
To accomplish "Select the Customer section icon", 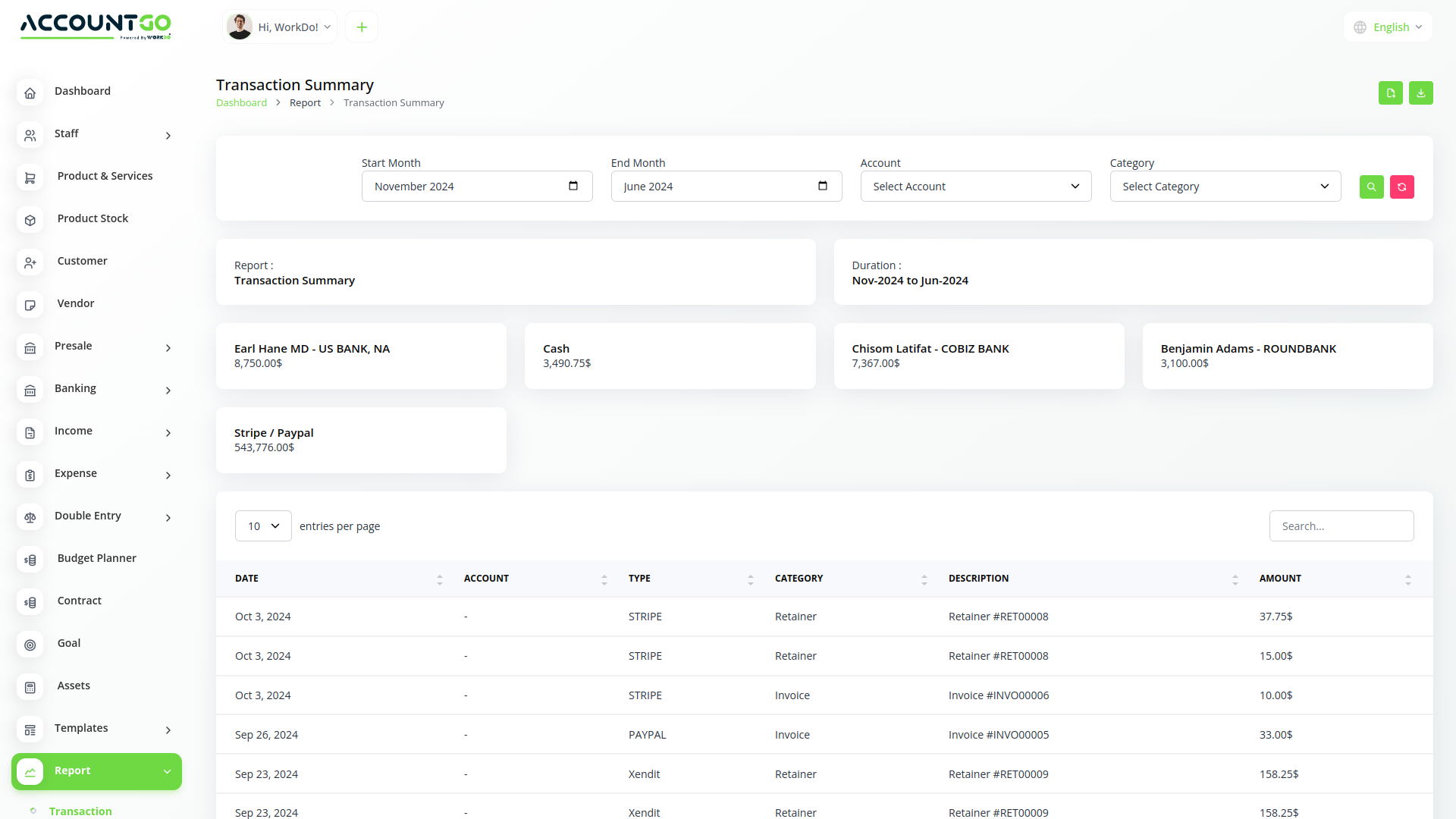I will tap(30, 262).
